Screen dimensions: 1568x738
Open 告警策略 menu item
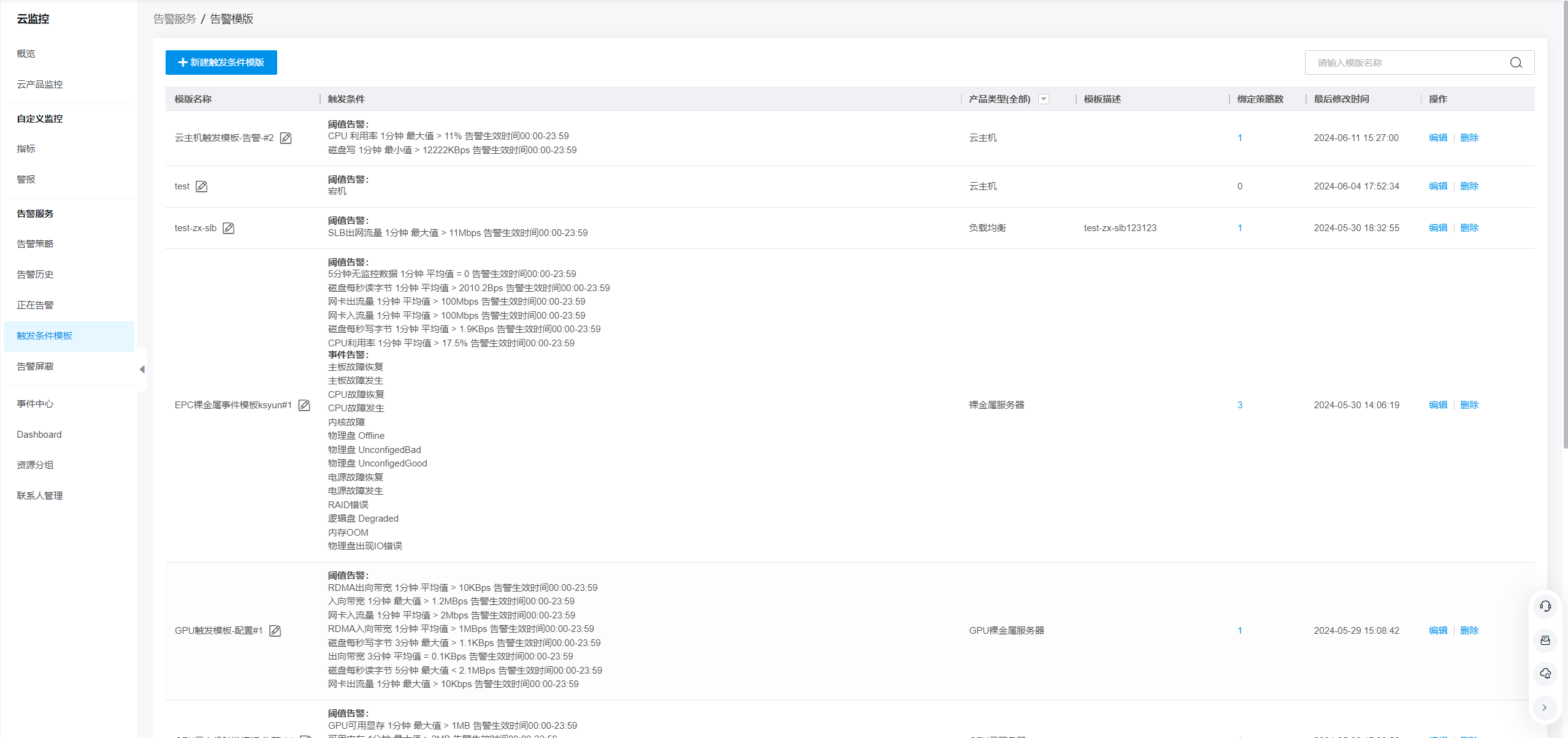click(35, 244)
